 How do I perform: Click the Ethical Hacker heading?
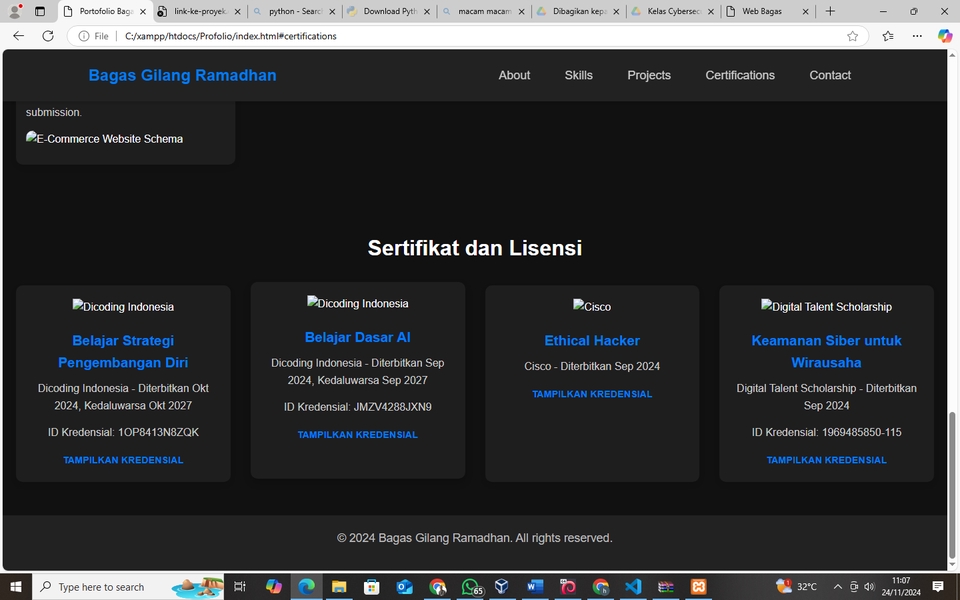point(592,340)
